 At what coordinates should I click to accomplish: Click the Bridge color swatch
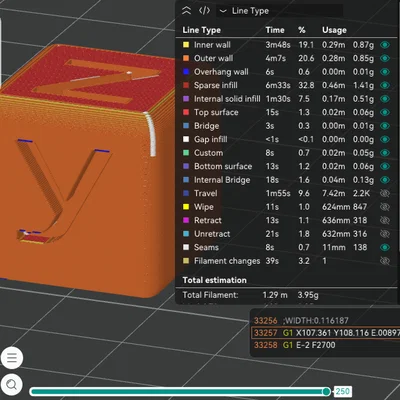186,126
